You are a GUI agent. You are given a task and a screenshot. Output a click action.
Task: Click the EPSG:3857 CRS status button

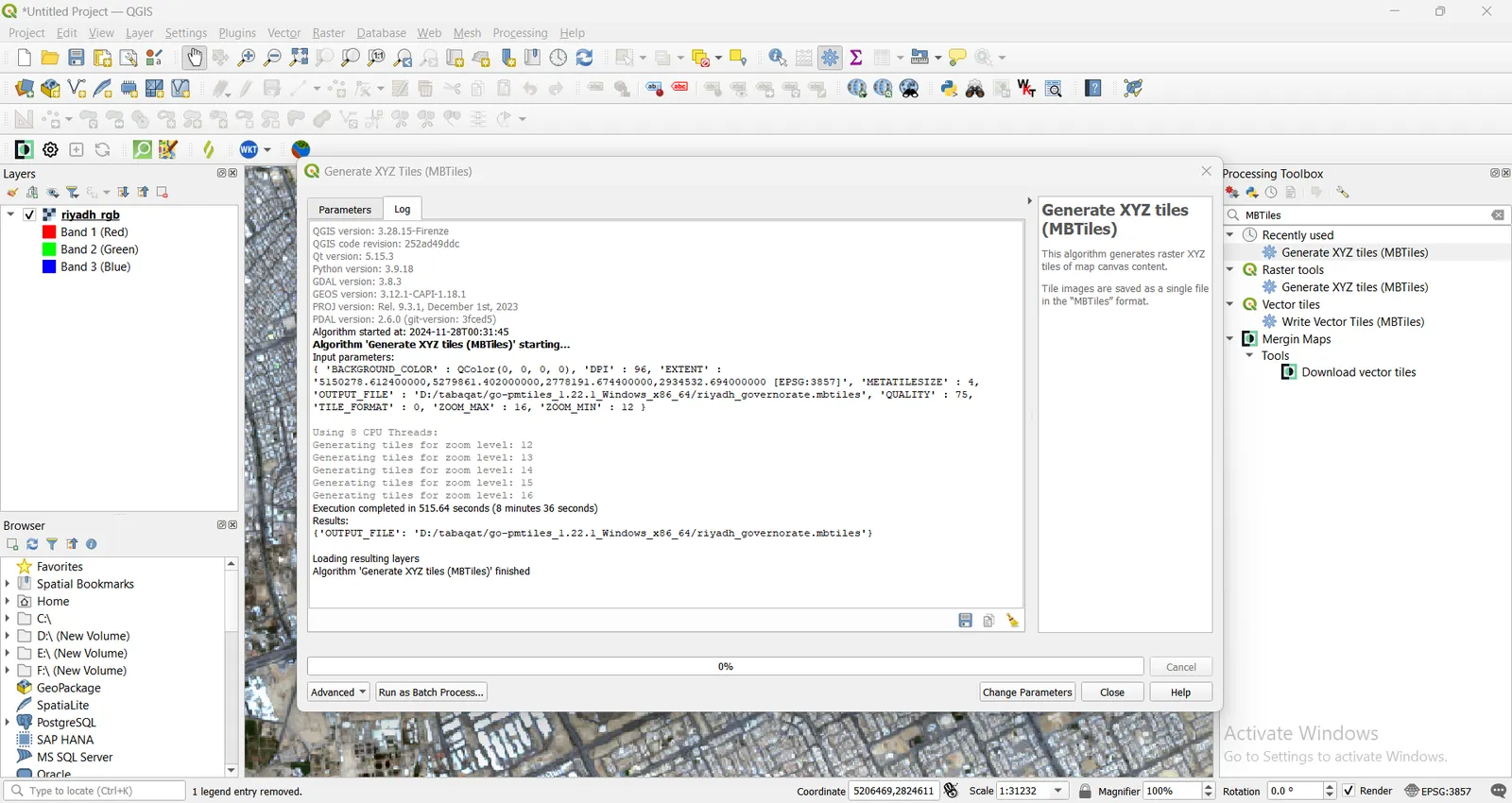pyautogui.click(x=1438, y=791)
